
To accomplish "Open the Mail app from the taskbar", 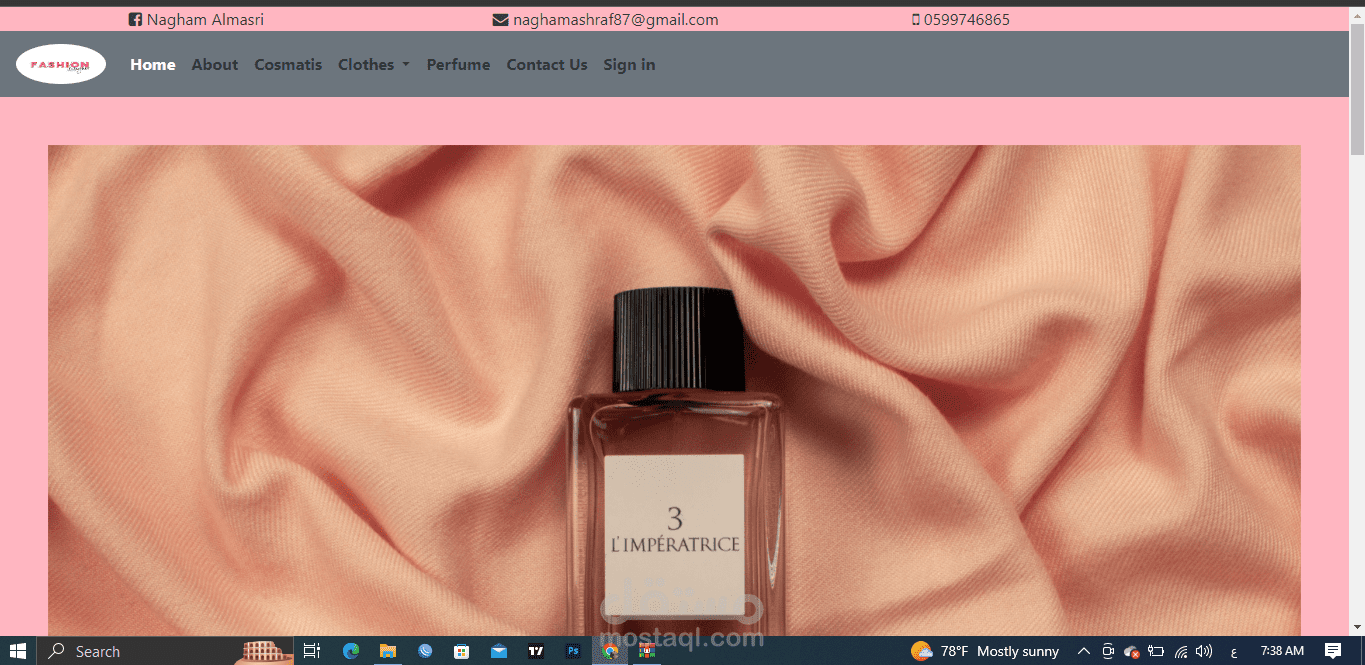I will (x=499, y=651).
